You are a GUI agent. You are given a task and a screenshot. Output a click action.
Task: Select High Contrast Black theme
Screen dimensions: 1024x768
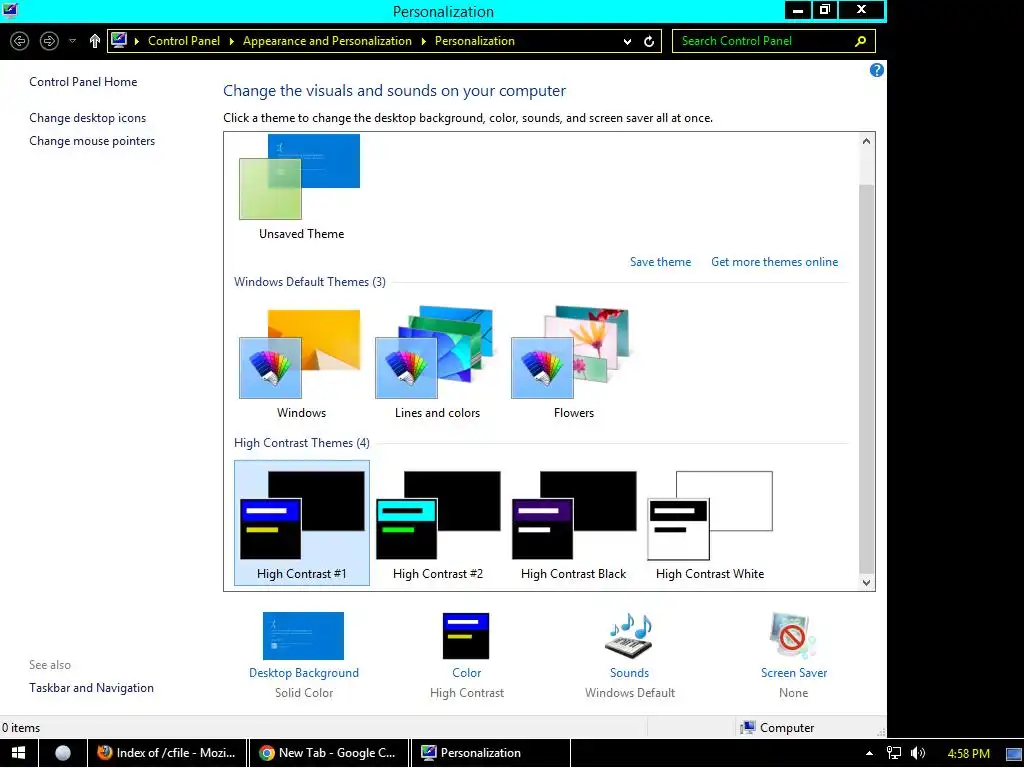coord(573,523)
